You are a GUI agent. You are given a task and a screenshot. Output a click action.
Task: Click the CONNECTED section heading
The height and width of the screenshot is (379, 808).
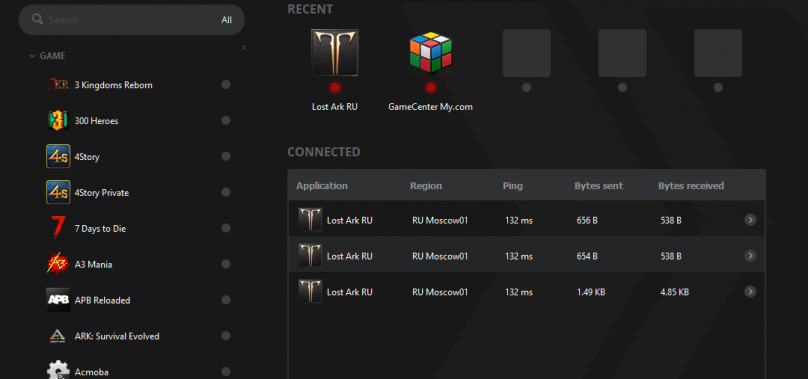click(324, 152)
